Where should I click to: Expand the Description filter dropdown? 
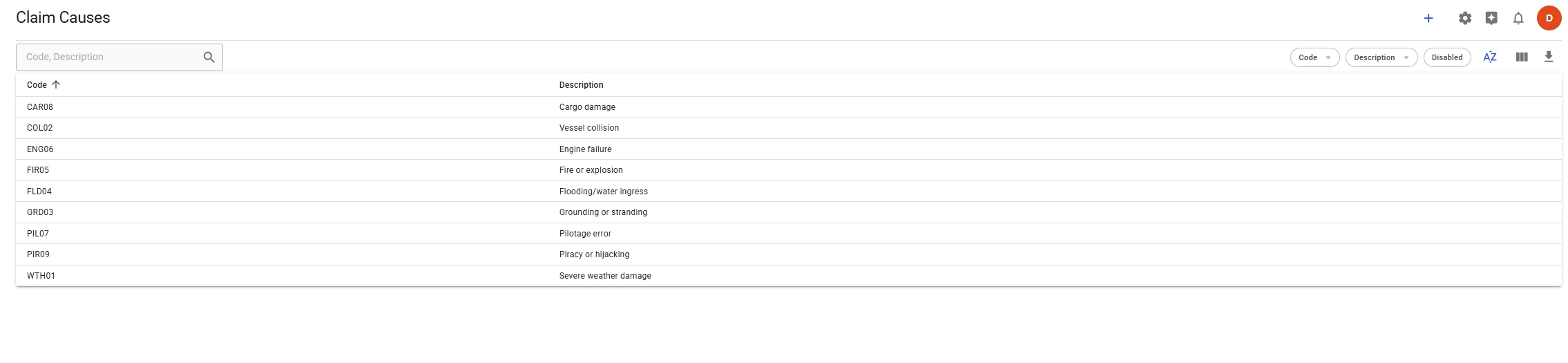tap(1381, 57)
